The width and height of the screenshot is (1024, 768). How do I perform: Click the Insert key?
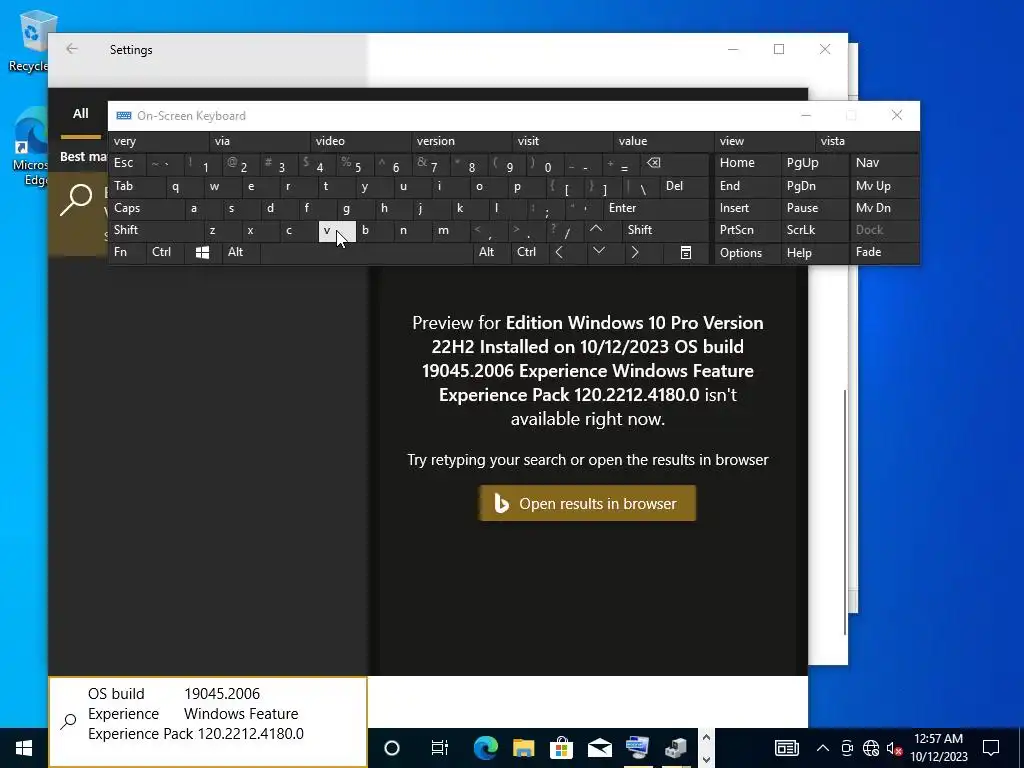click(x=748, y=208)
